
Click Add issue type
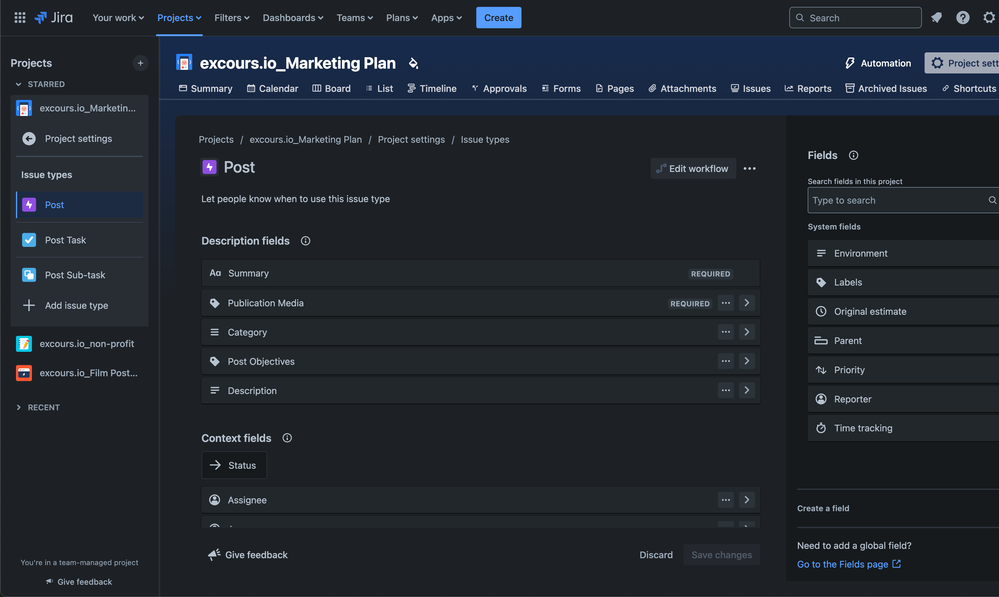80,305
